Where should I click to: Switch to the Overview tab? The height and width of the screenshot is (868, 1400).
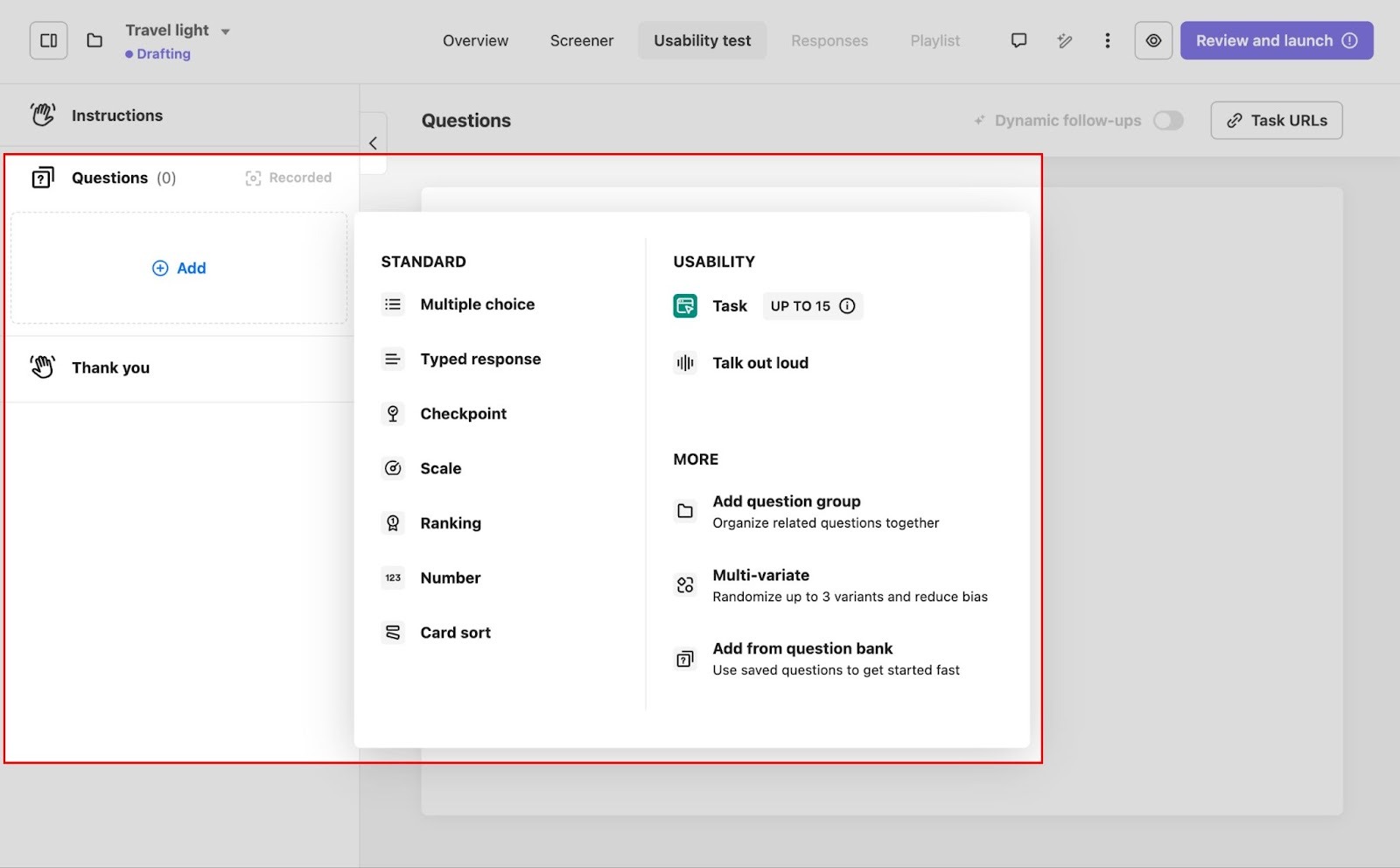pos(475,41)
